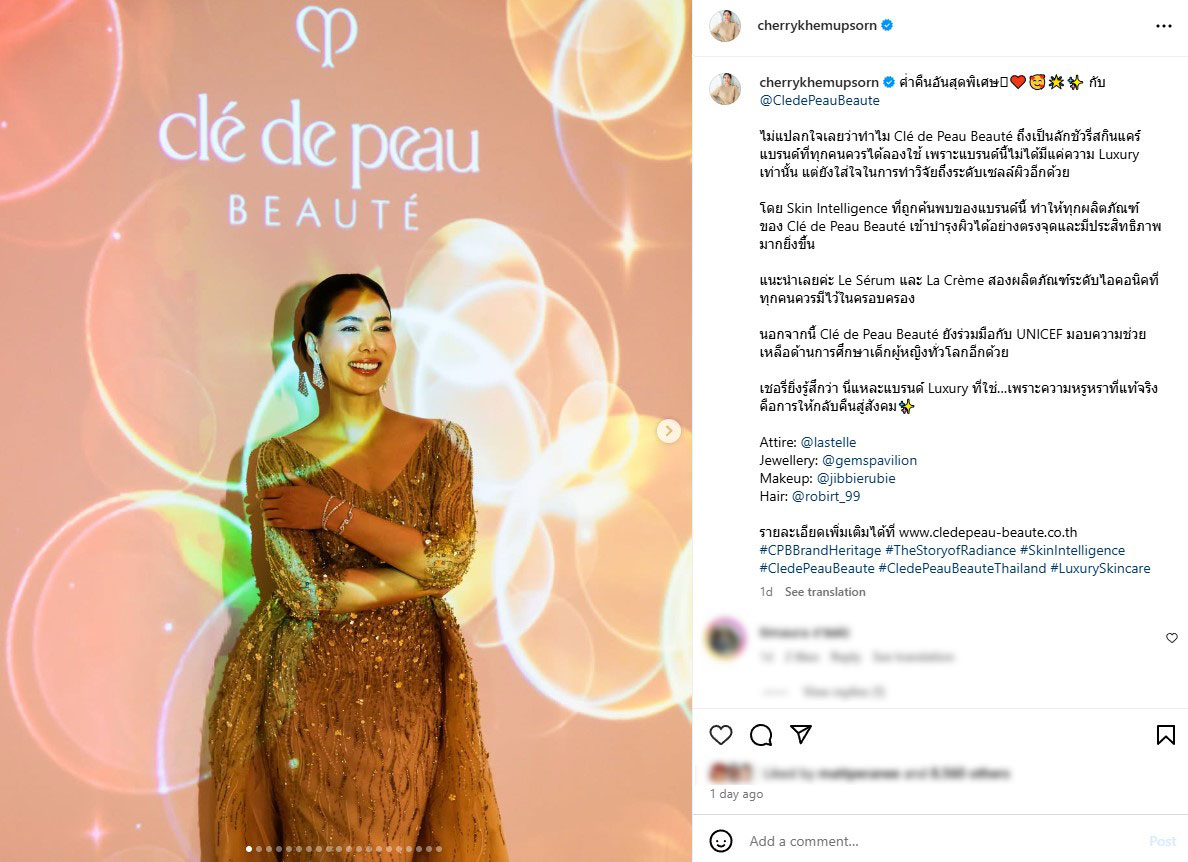Open the header profile avatar
Screen dimensions: 1188x862
click(x=724, y=26)
